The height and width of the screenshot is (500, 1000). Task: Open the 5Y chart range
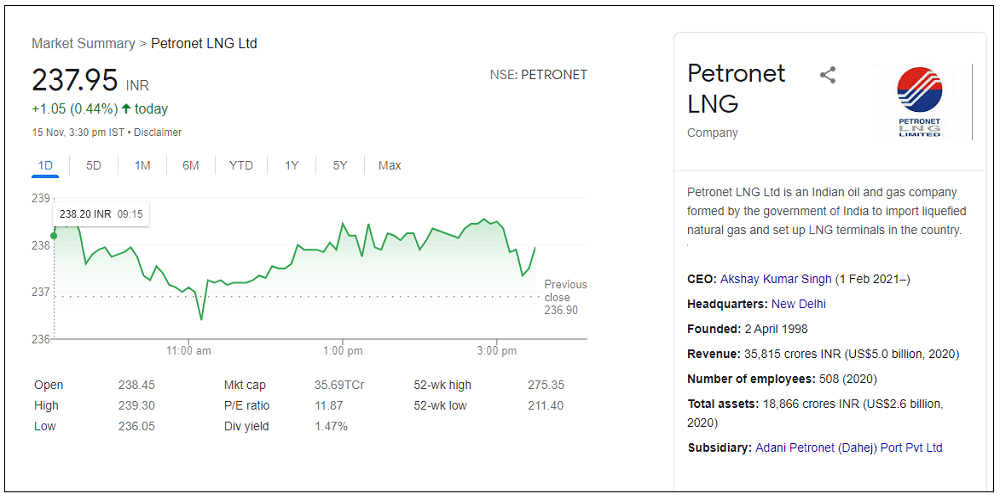point(340,166)
